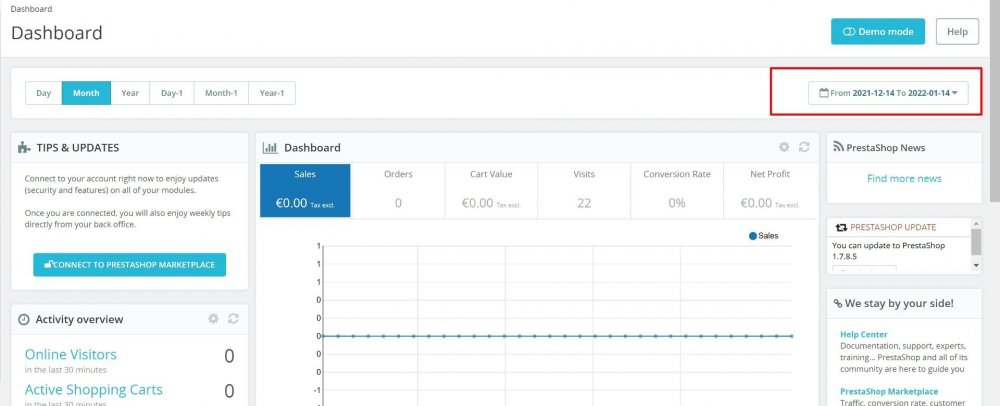Click the scroll down arrow in update box
The image size is (1000, 406).
976,265
